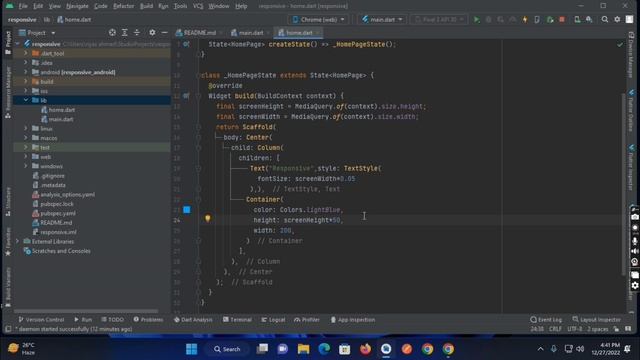
Task: Expand the linux folder
Action: point(25,129)
